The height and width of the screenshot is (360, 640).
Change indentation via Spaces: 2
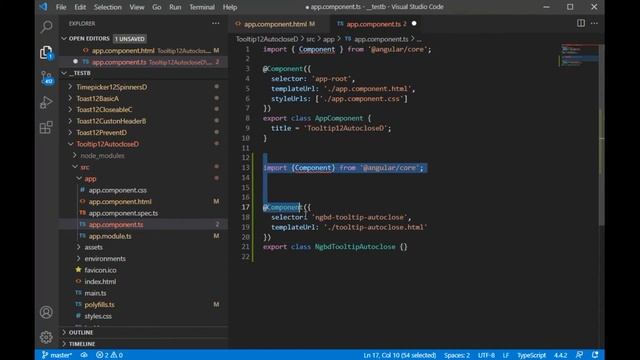(457, 355)
